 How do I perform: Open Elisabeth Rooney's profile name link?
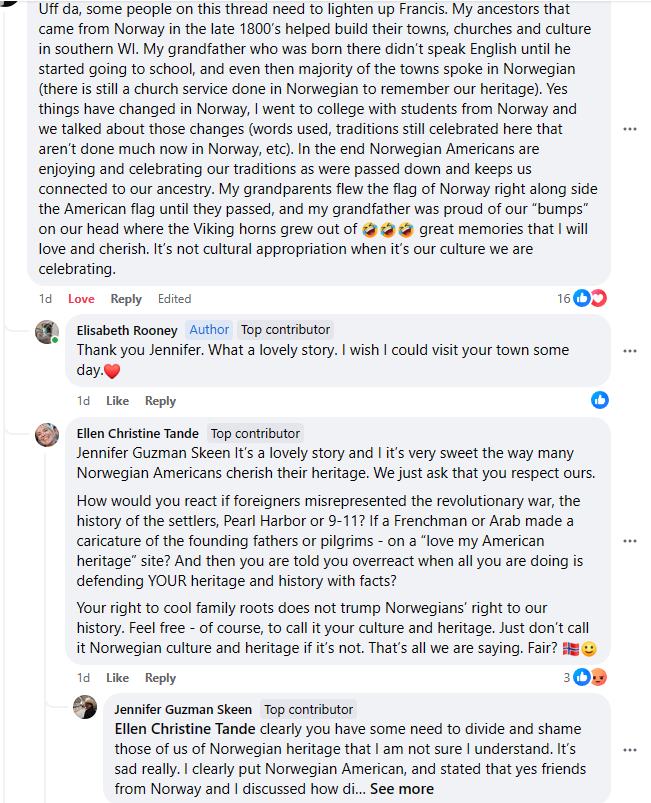pyautogui.click(x=127, y=330)
